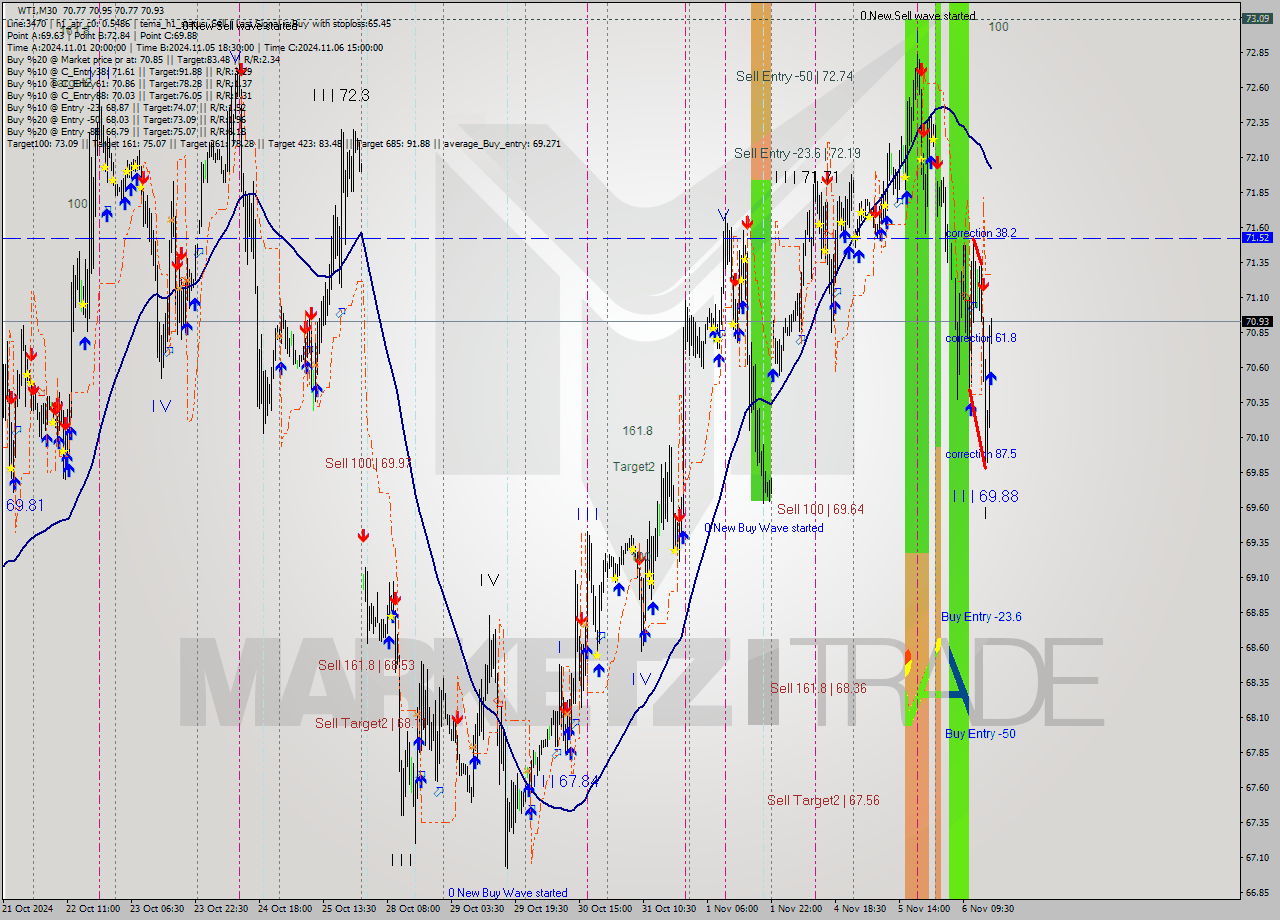This screenshot has width=1280, height=920.
Task: Click the '1 Nov 22:00' time label
Action: point(796,909)
